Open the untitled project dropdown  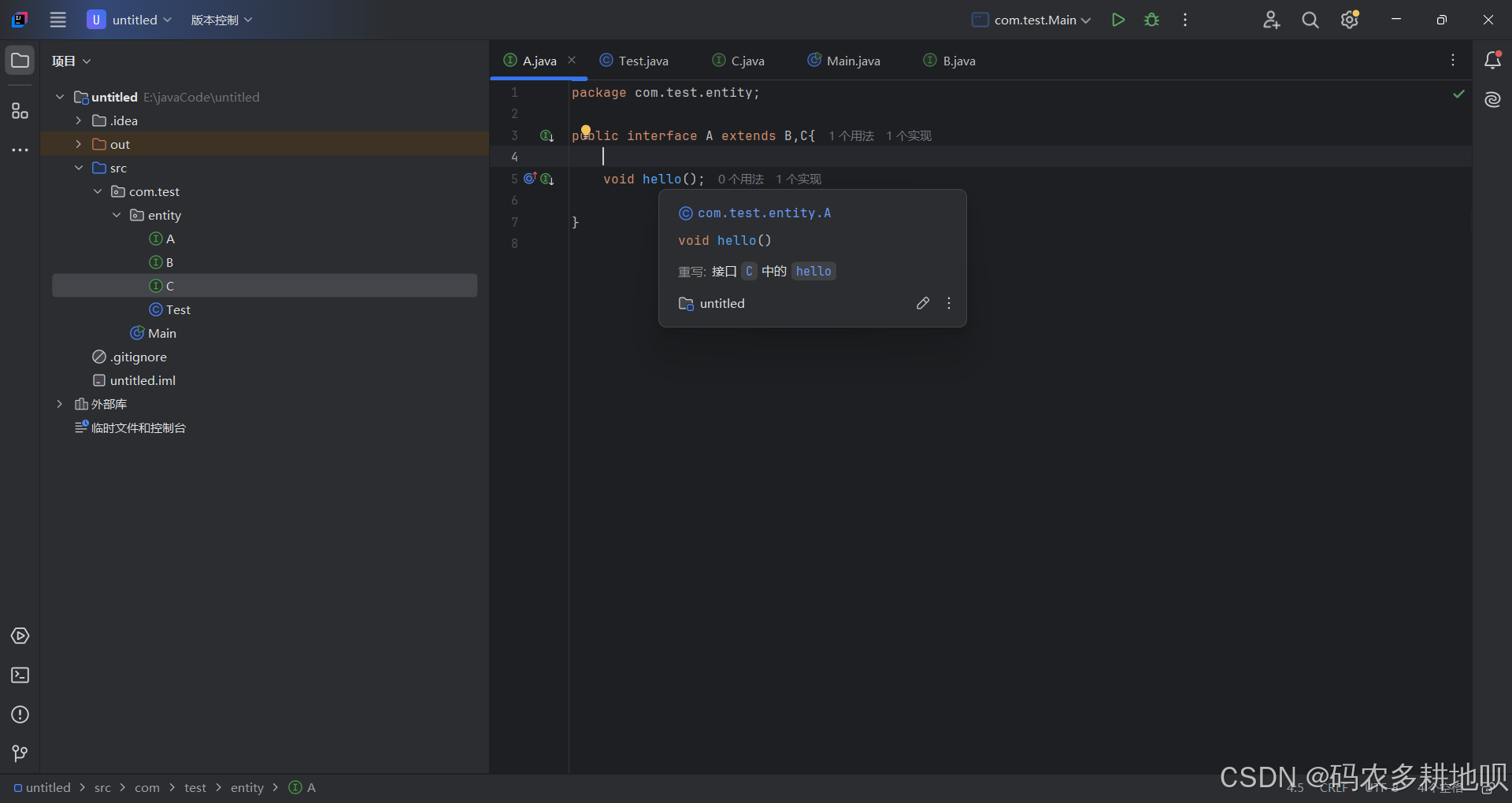(x=129, y=20)
